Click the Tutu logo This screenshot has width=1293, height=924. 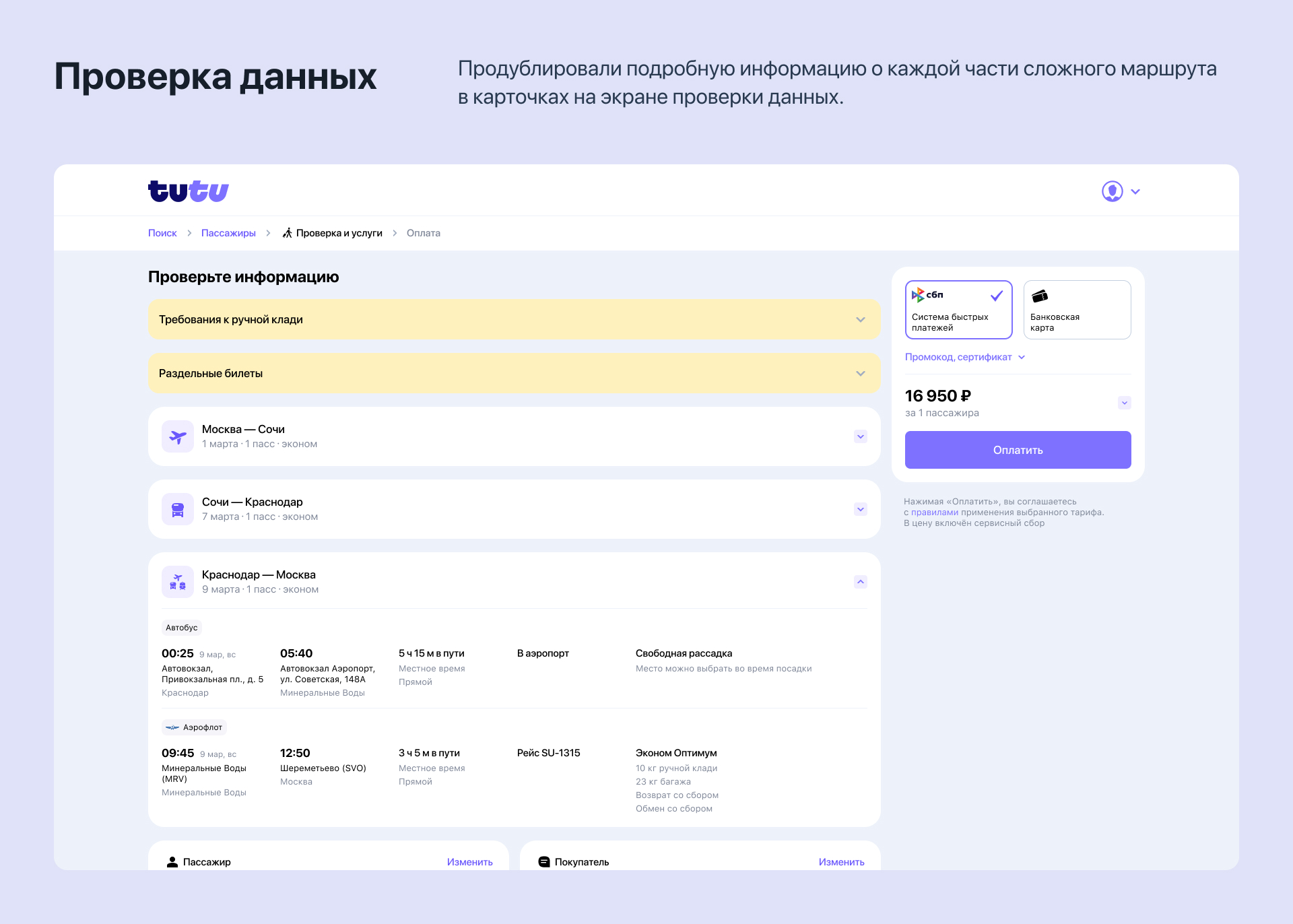[x=188, y=191]
